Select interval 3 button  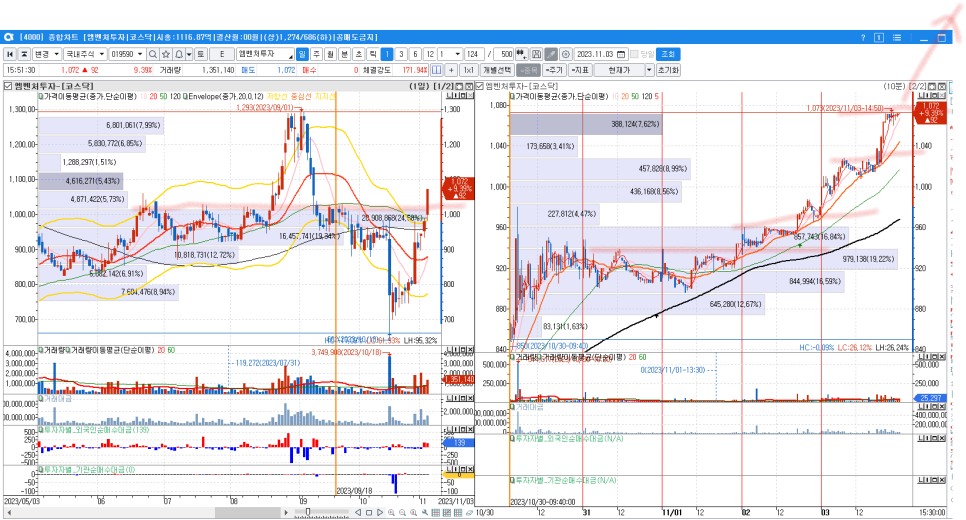[x=401, y=54]
